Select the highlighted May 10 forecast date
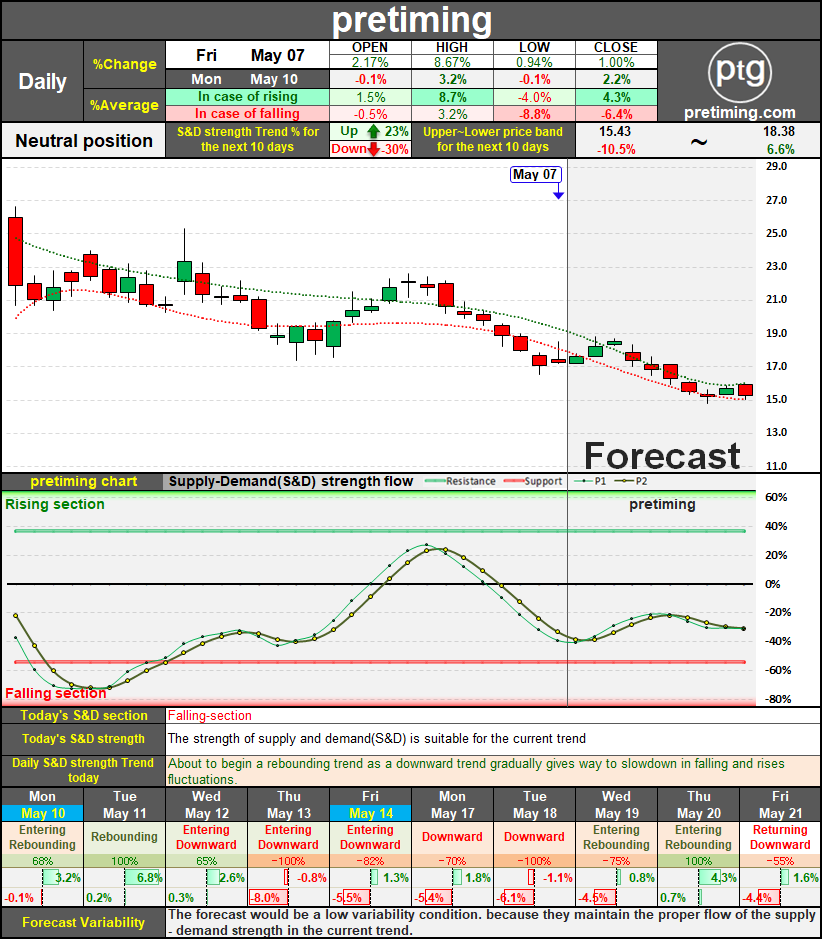Viewport: 822px width, 939px height. [x=43, y=813]
